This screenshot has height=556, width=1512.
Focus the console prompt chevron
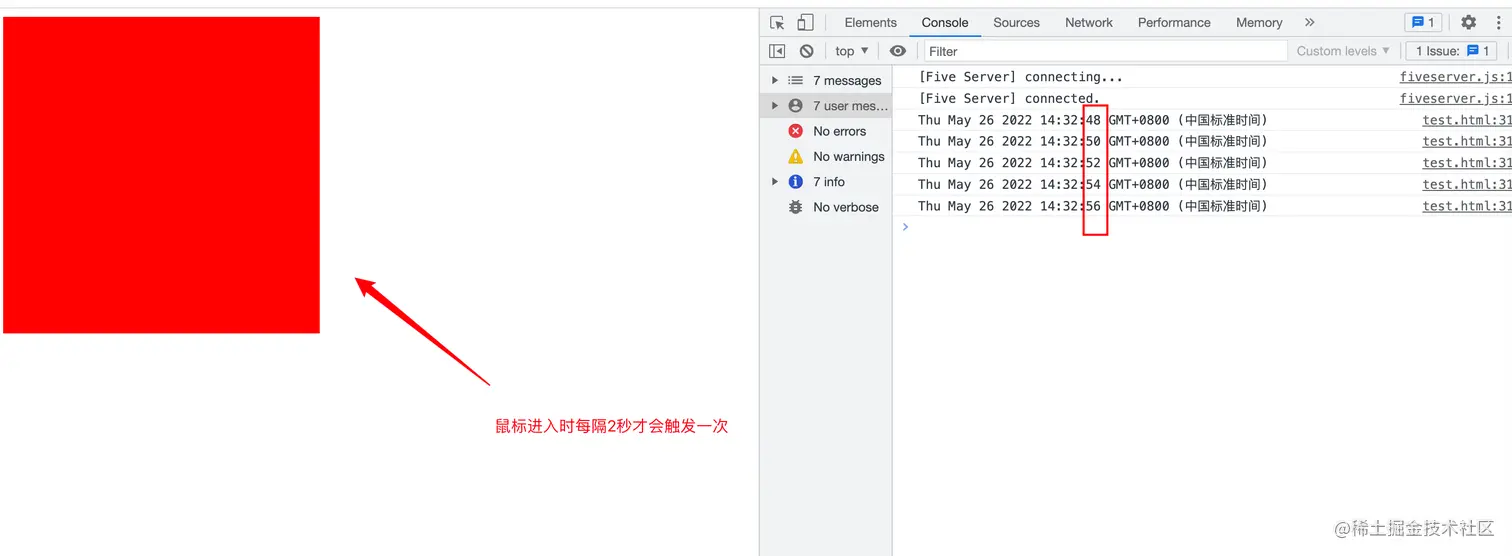click(x=906, y=227)
